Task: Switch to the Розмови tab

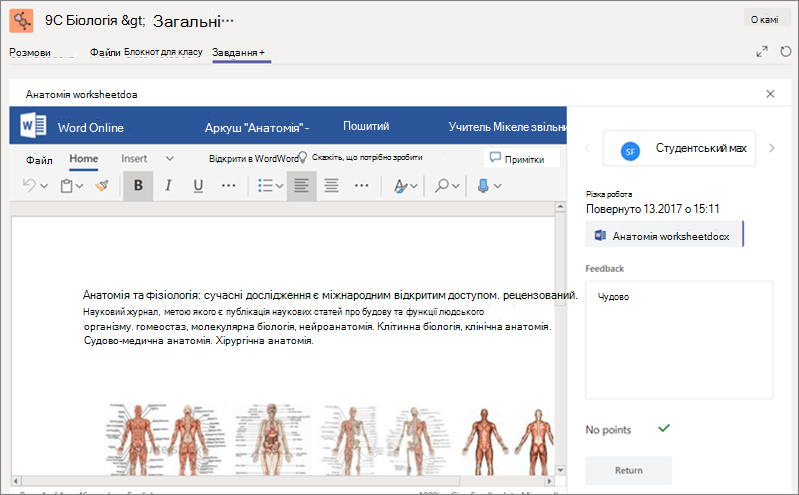Action: point(30,52)
